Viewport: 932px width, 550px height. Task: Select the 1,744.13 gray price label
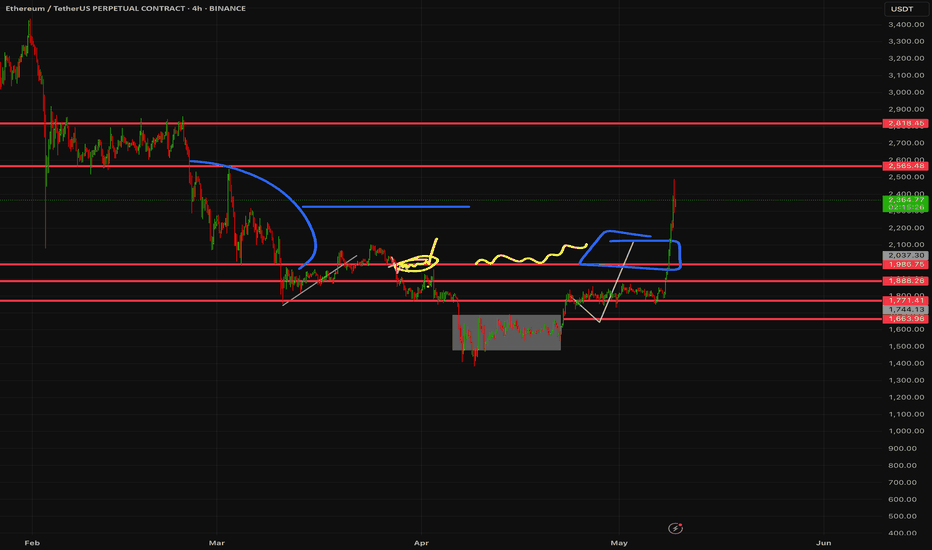pos(906,310)
